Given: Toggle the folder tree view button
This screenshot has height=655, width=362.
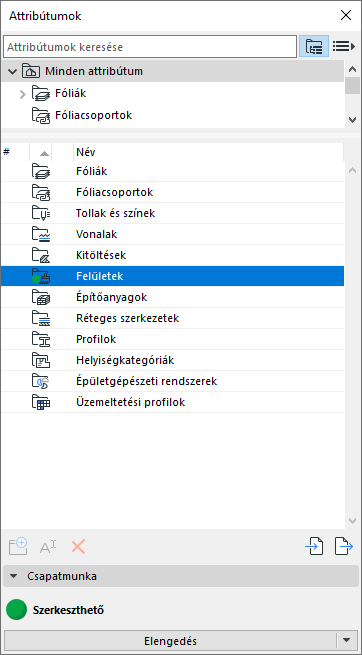Looking at the screenshot, I should 314,46.
